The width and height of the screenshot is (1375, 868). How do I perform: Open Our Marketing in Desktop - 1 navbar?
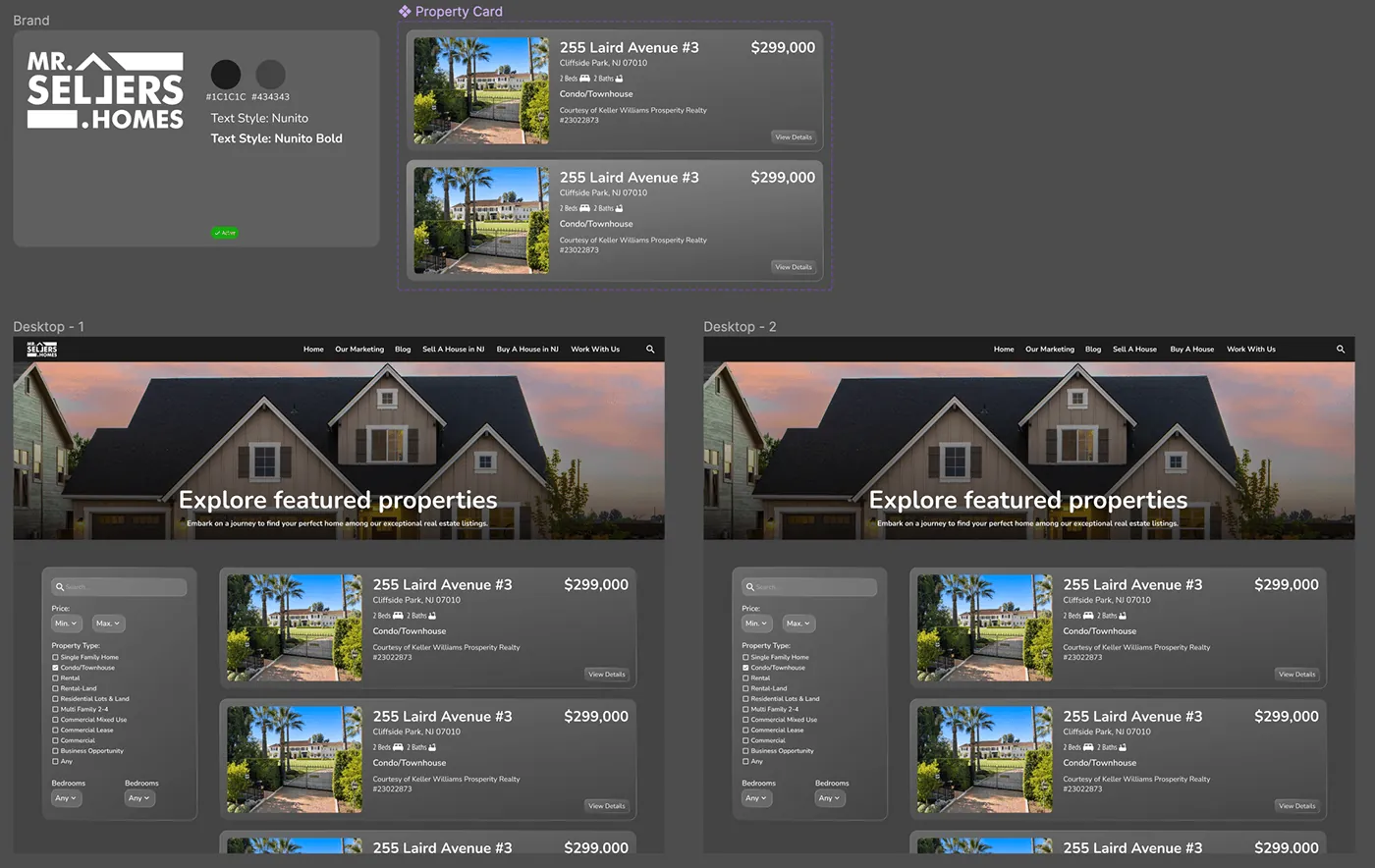click(359, 350)
